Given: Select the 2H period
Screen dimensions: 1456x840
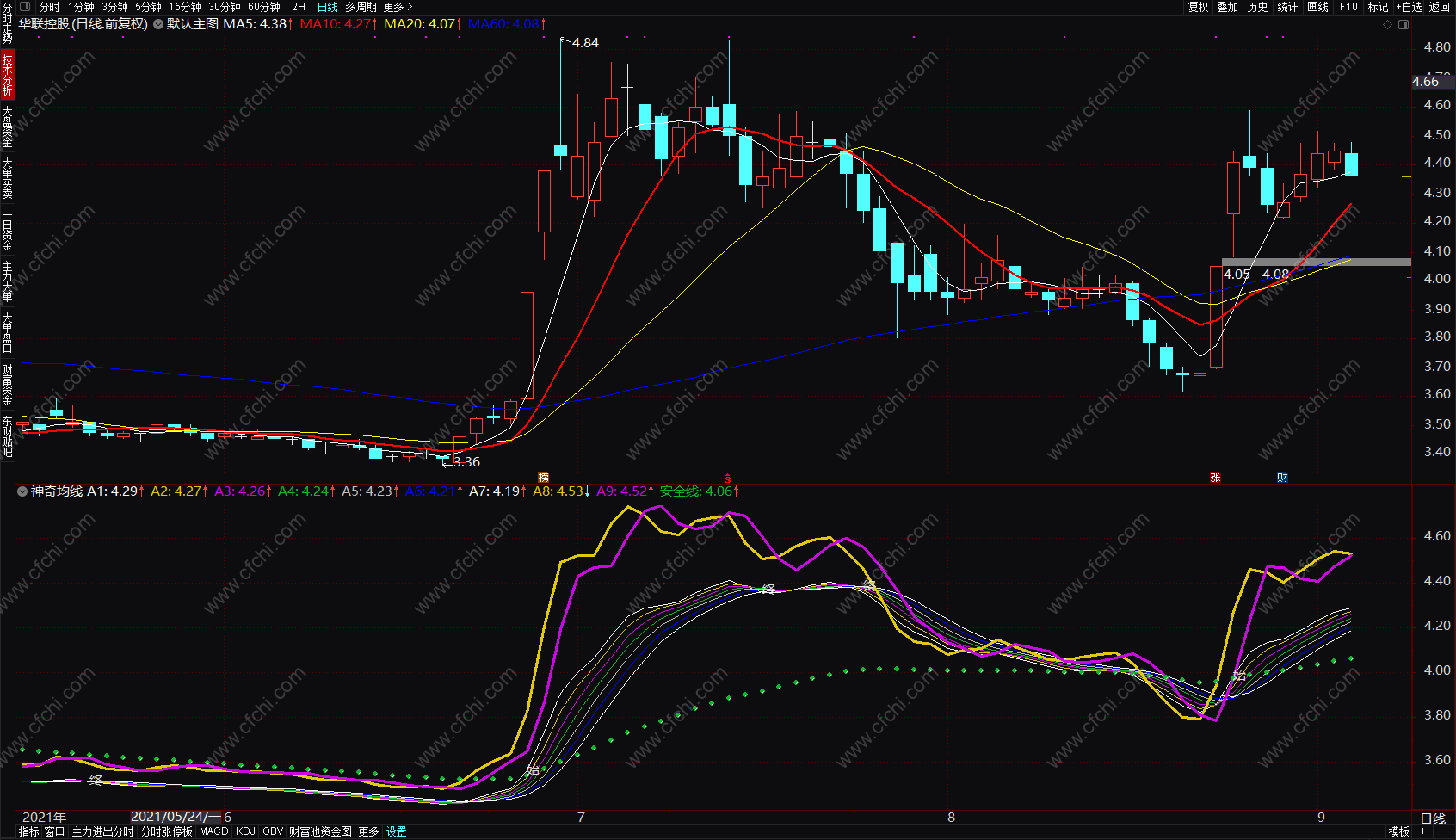Looking at the screenshot, I should pos(299,7).
